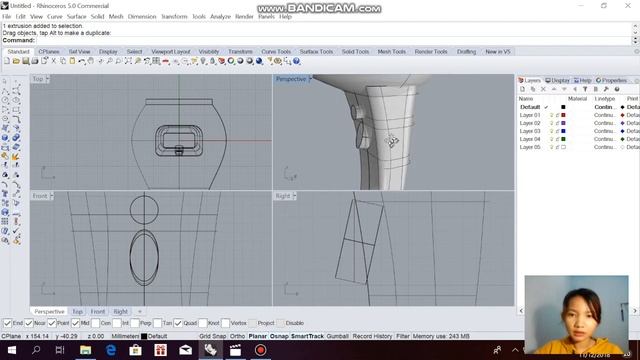Image resolution: width=640 pixels, height=360 pixels.
Task: Click the layer Filter funnel icon
Action: pos(585,89)
